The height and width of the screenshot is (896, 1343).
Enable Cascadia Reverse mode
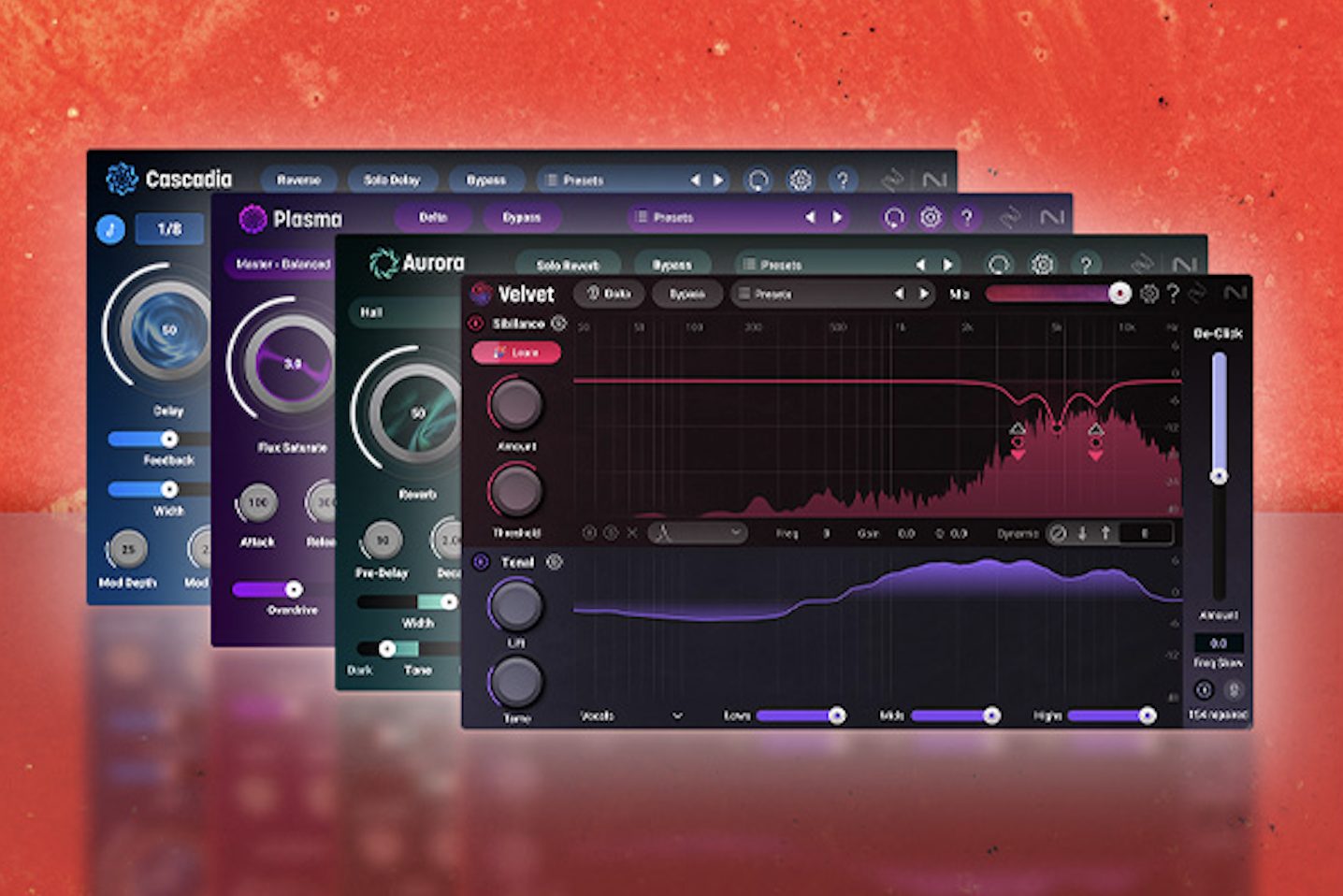point(298,180)
